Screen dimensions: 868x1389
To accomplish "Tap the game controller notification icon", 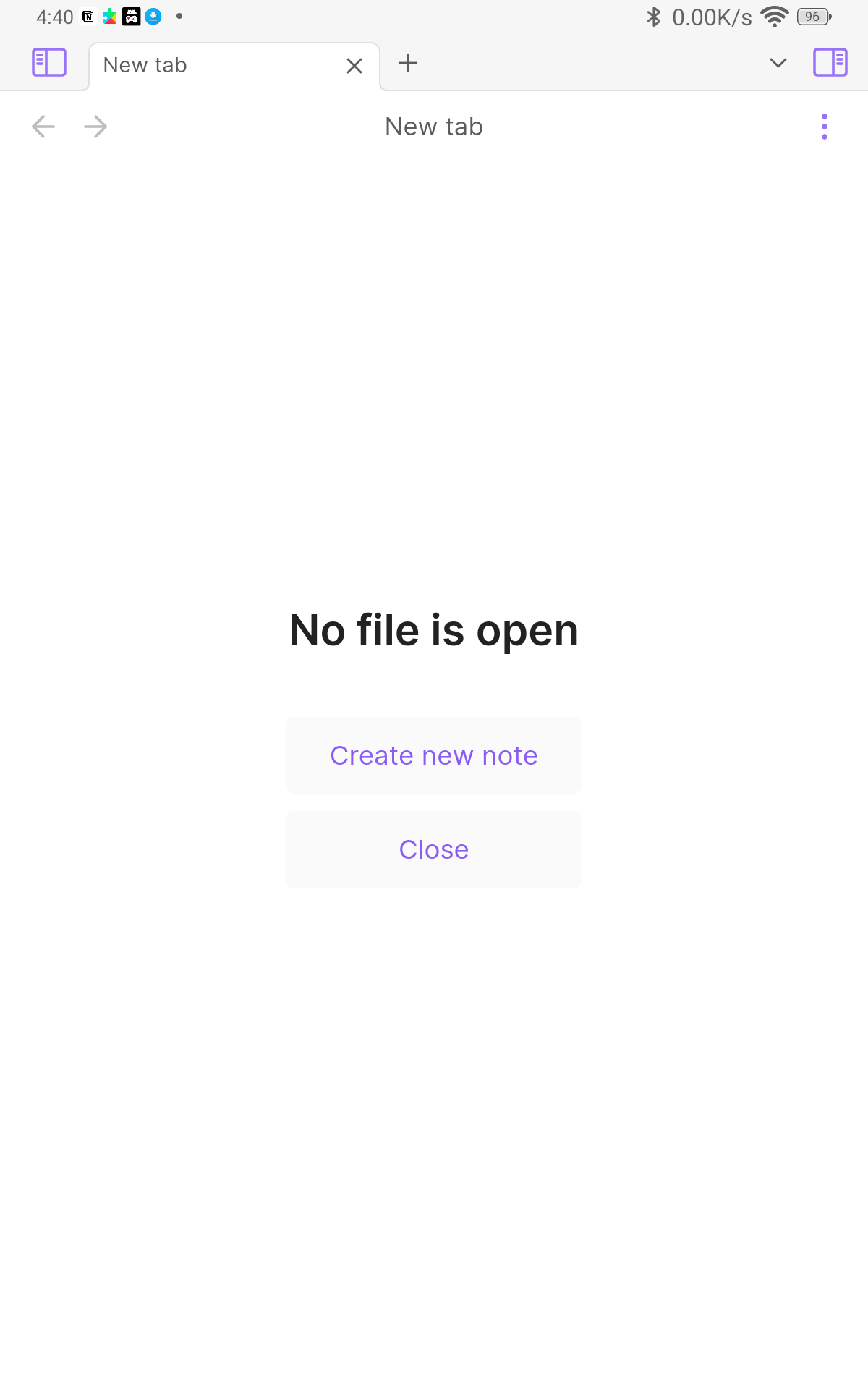I will pyautogui.click(x=131, y=17).
